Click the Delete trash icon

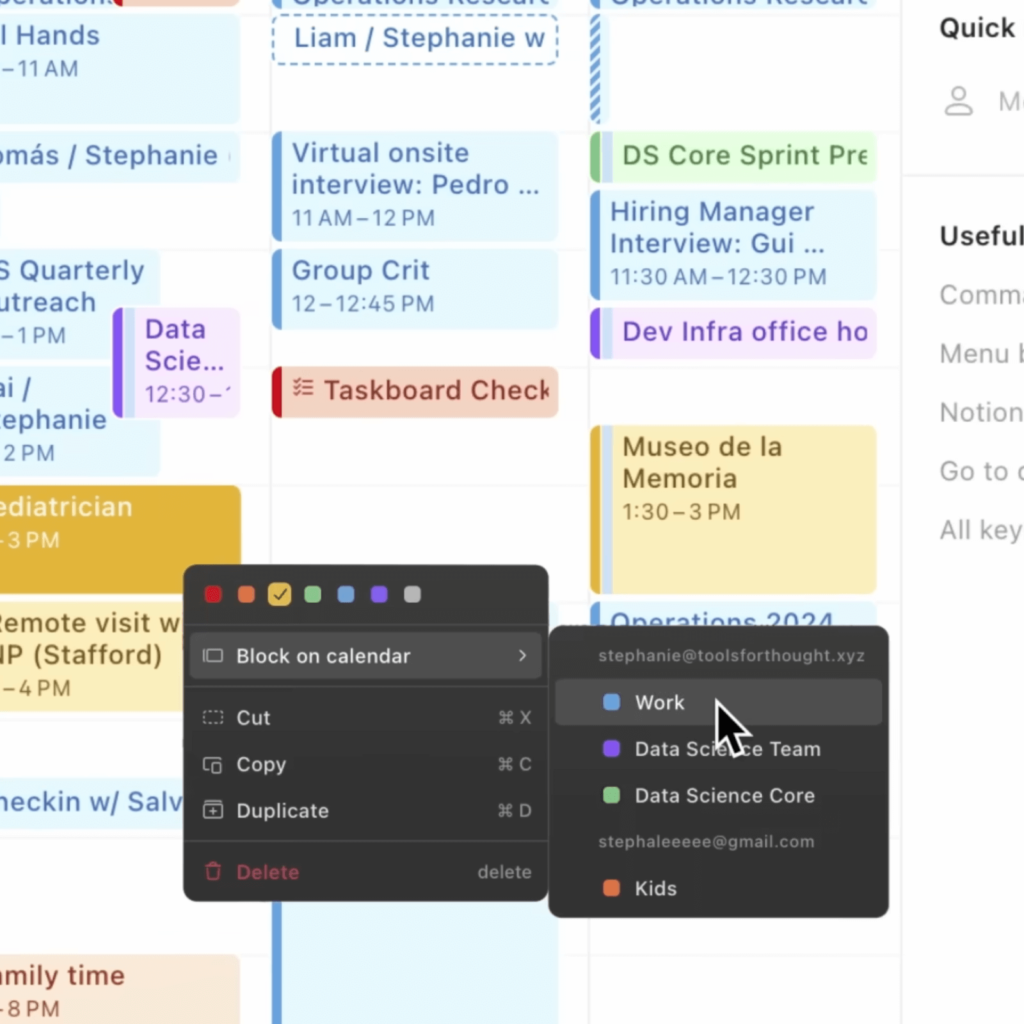click(213, 872)
